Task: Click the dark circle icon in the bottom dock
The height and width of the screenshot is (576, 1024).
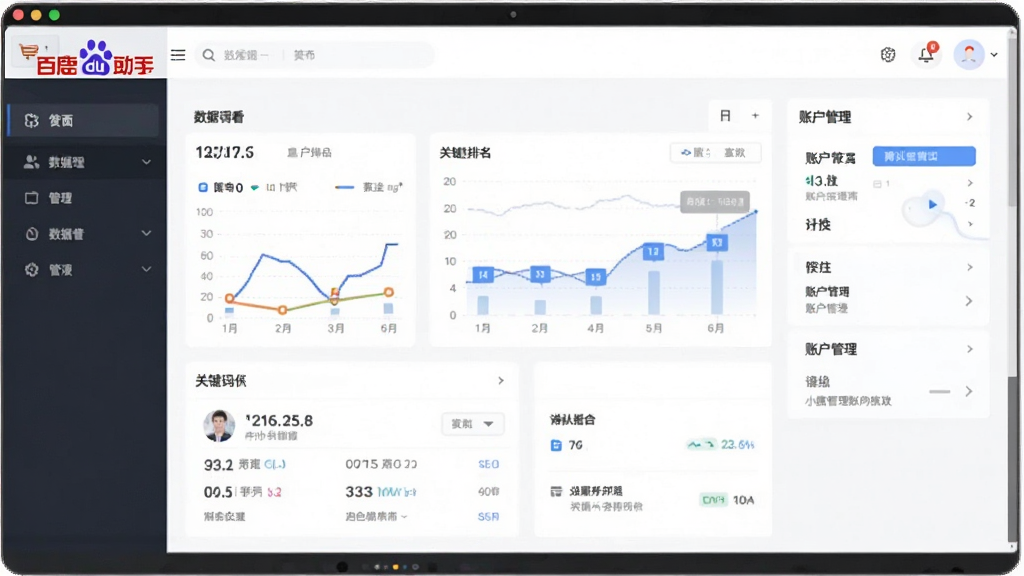Action: 342,567
